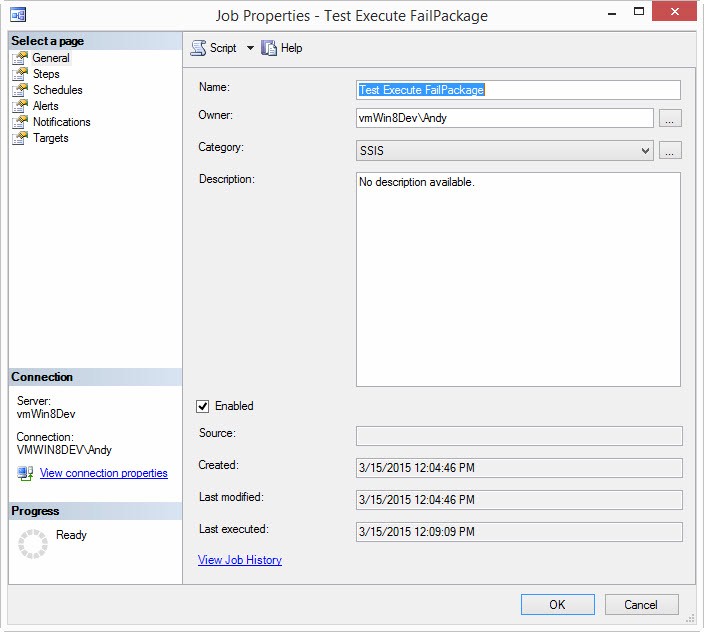Click the window icon in the title bar
This screenshot has height=632, width=704.
(18, 15)
